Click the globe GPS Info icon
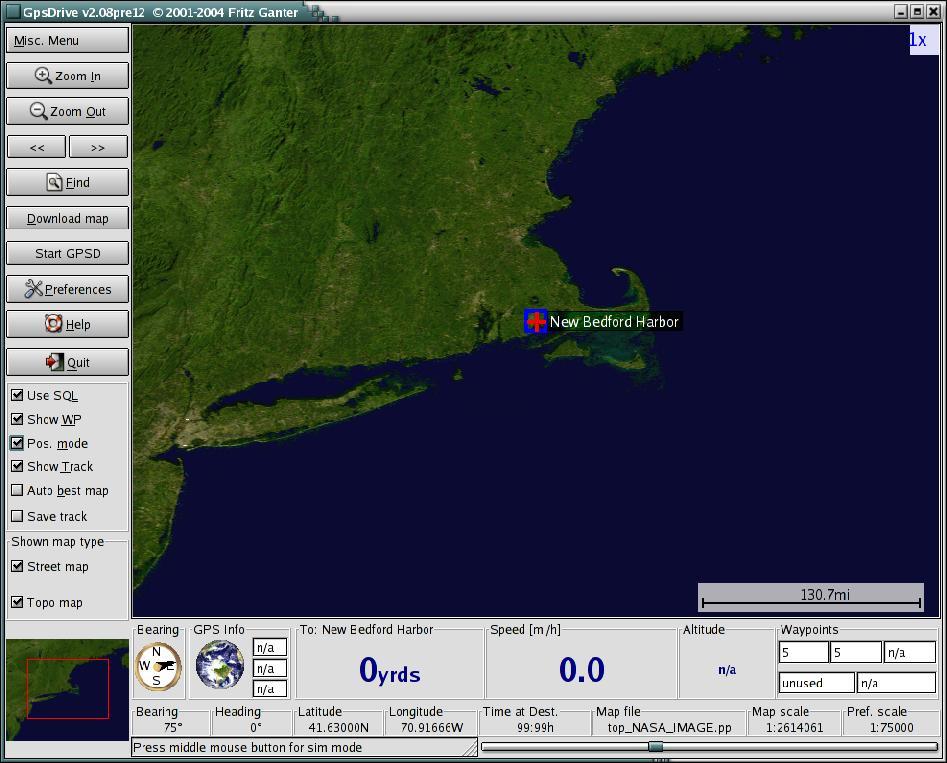This screenshot has height=763, width=947. 219,665
